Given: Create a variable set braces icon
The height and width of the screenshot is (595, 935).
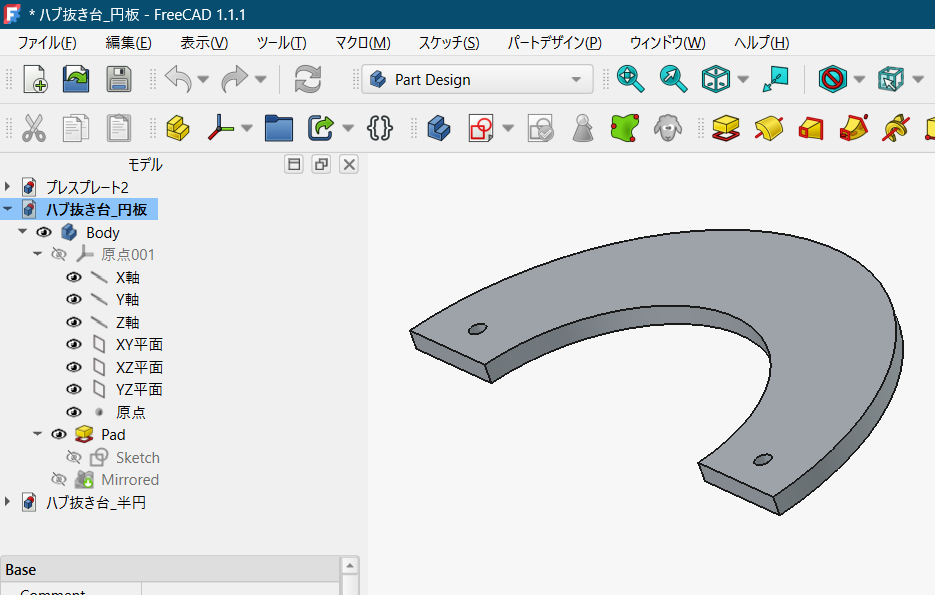Looking at the screenshot, I should pyautogui.click(x=380, y=128).
